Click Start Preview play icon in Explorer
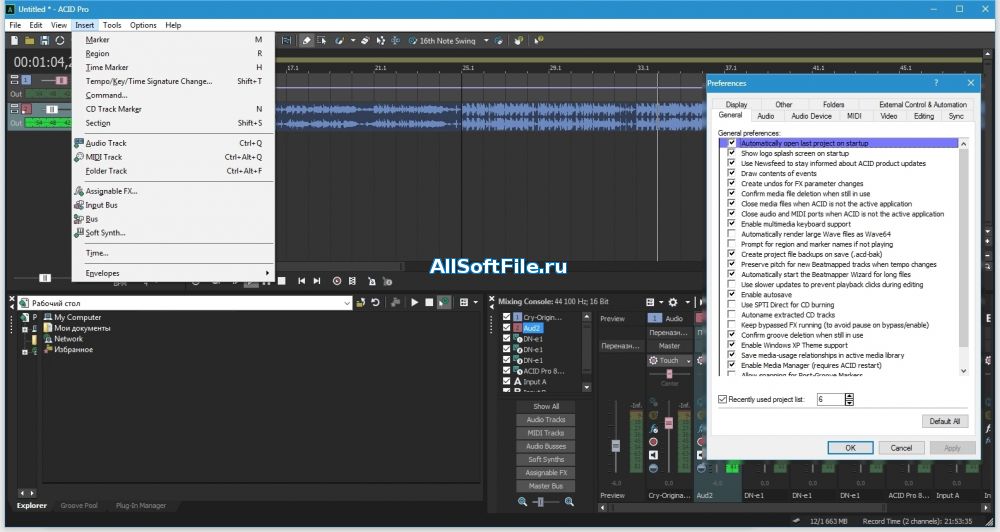This screenshot has width=1000, height=532. click(x=415, y=302)
